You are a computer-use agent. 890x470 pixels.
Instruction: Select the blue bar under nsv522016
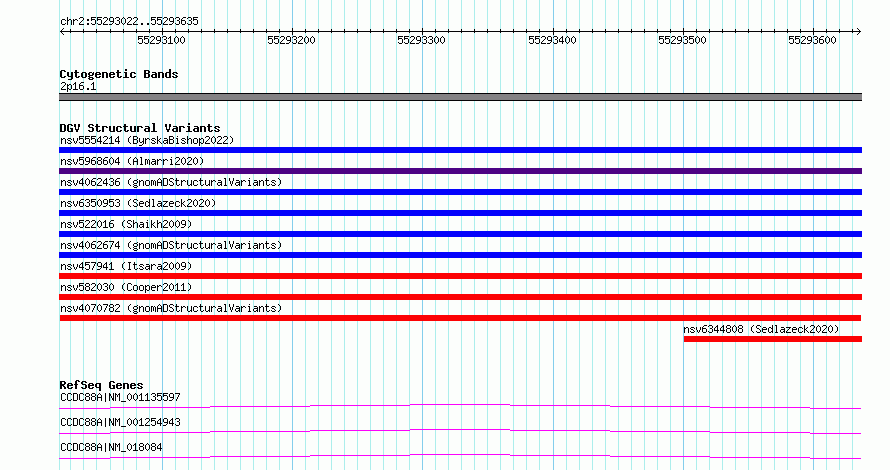pyautogui.click(x=460, y=234)
